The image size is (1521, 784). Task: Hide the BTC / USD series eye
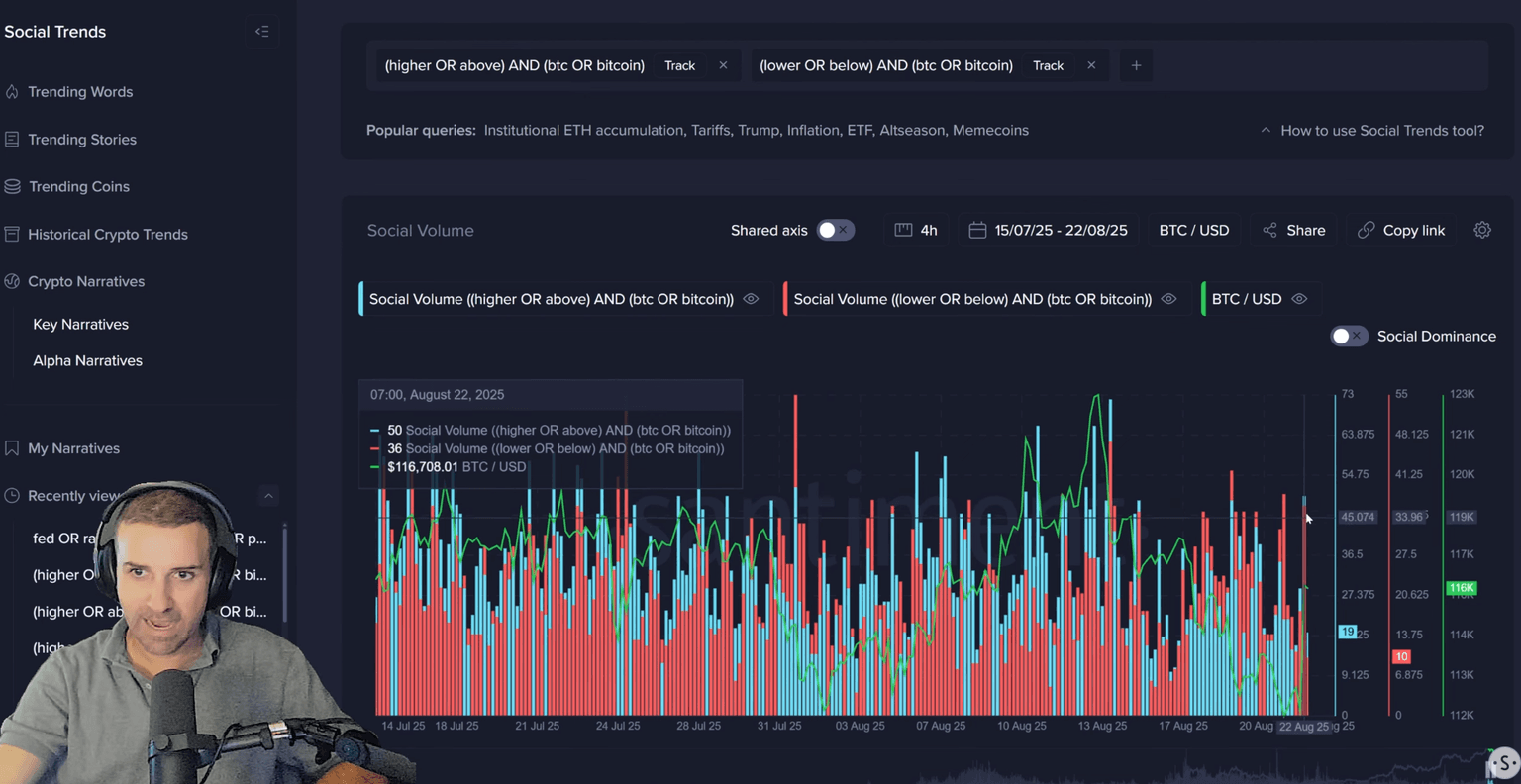point(1299,299)
